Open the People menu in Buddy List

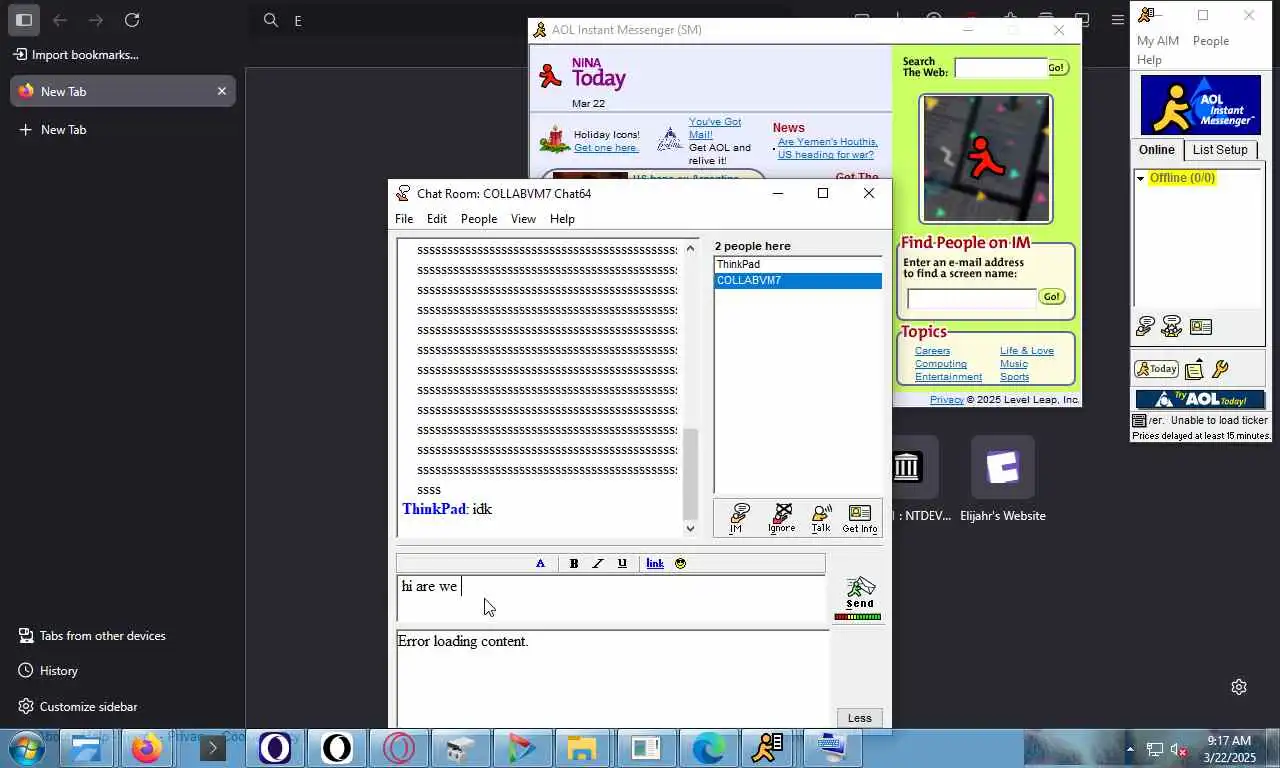1211,41
